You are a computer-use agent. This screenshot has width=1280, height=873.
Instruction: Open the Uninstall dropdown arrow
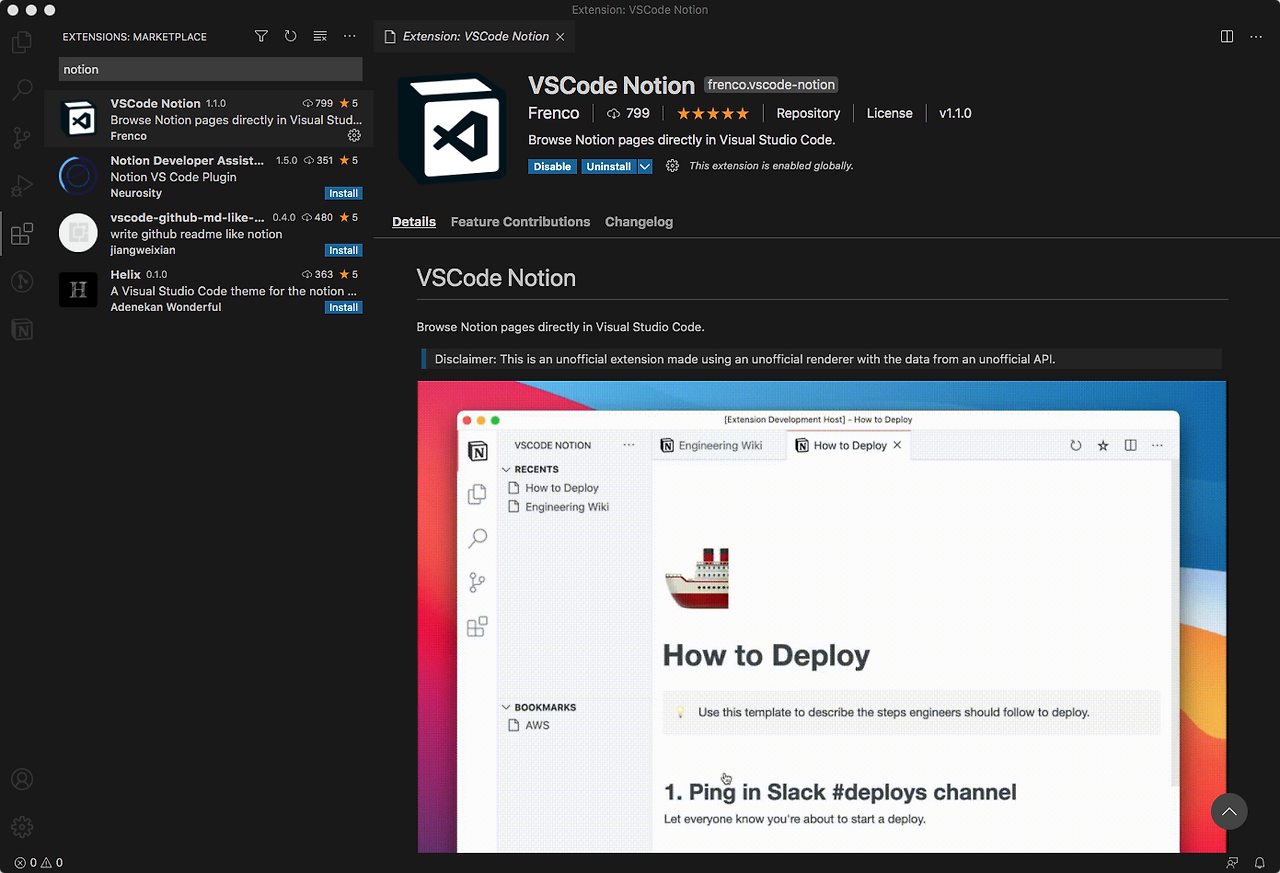pos(645,166)
